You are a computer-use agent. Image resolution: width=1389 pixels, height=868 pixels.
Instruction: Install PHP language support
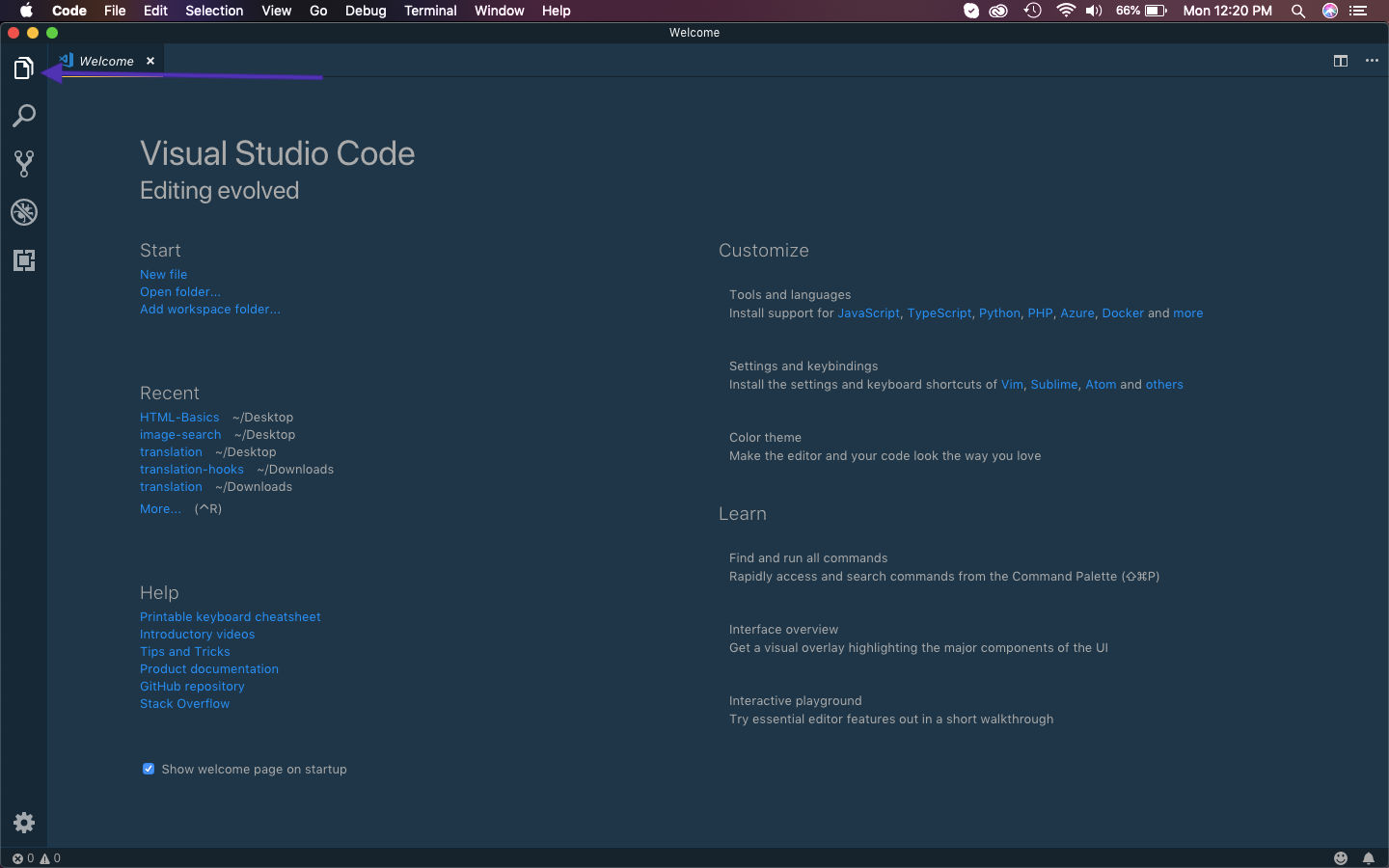(x=1040, y=313)
